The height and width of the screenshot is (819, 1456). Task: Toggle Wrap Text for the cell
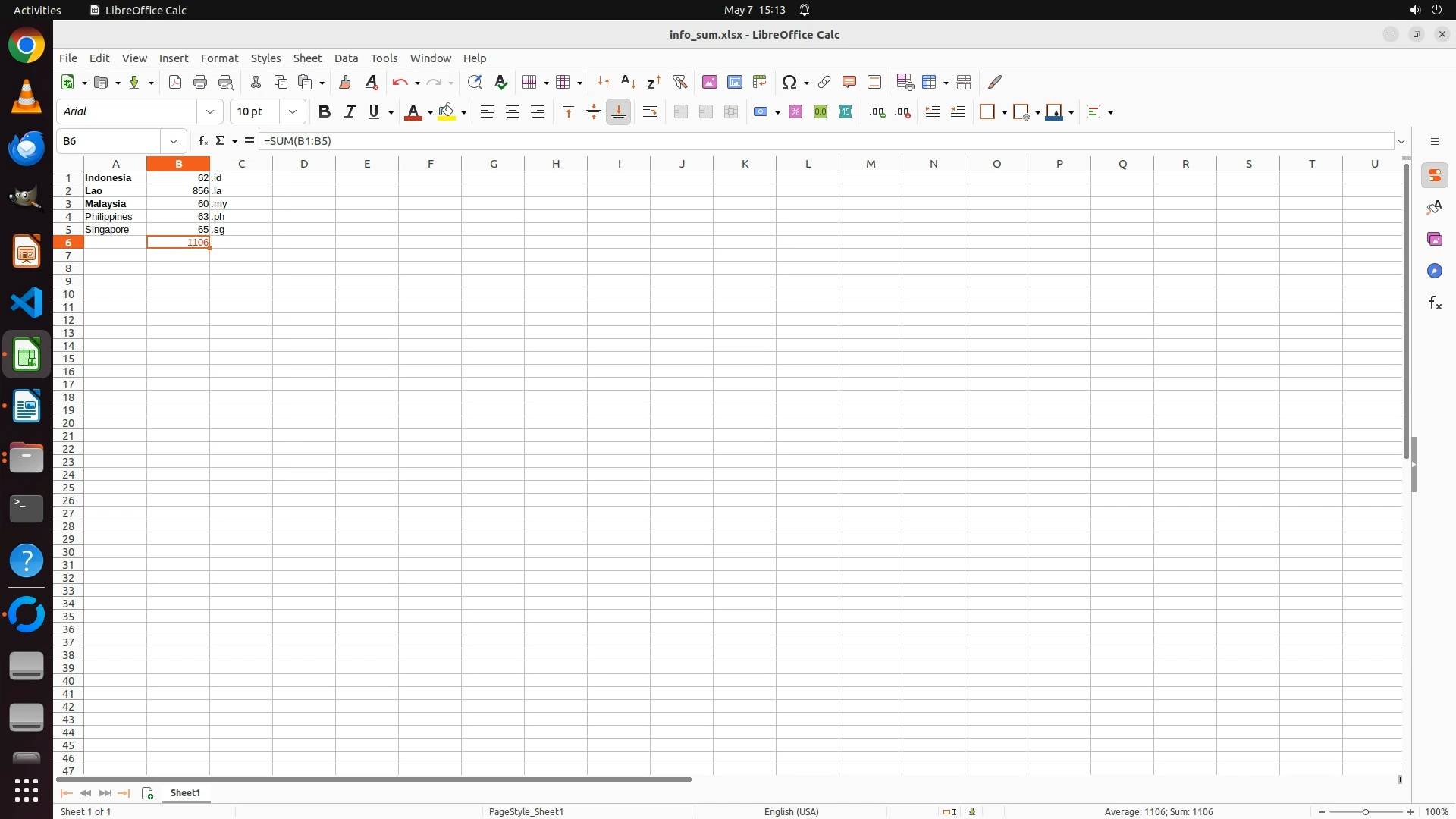click(650, 112)
